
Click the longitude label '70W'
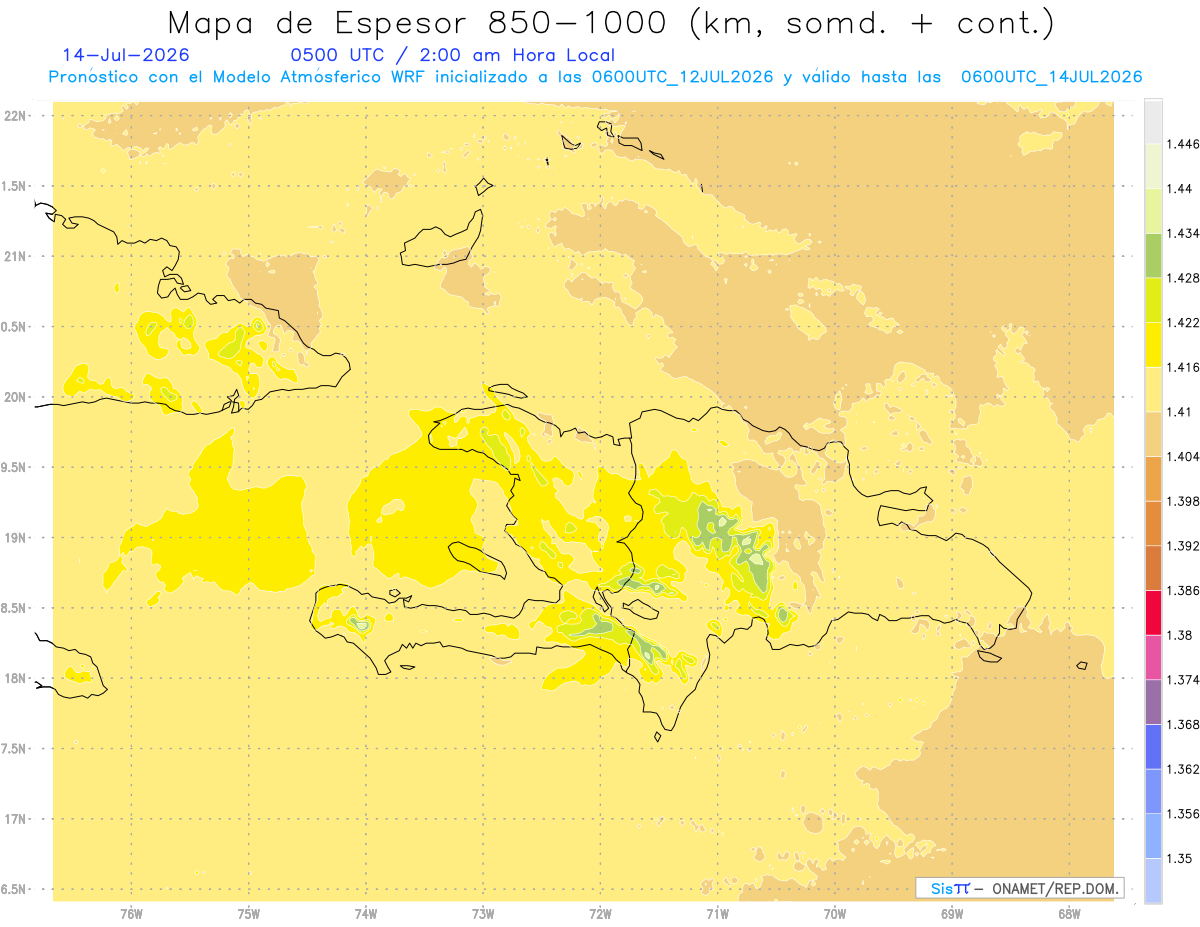click(x=835, y=914)
